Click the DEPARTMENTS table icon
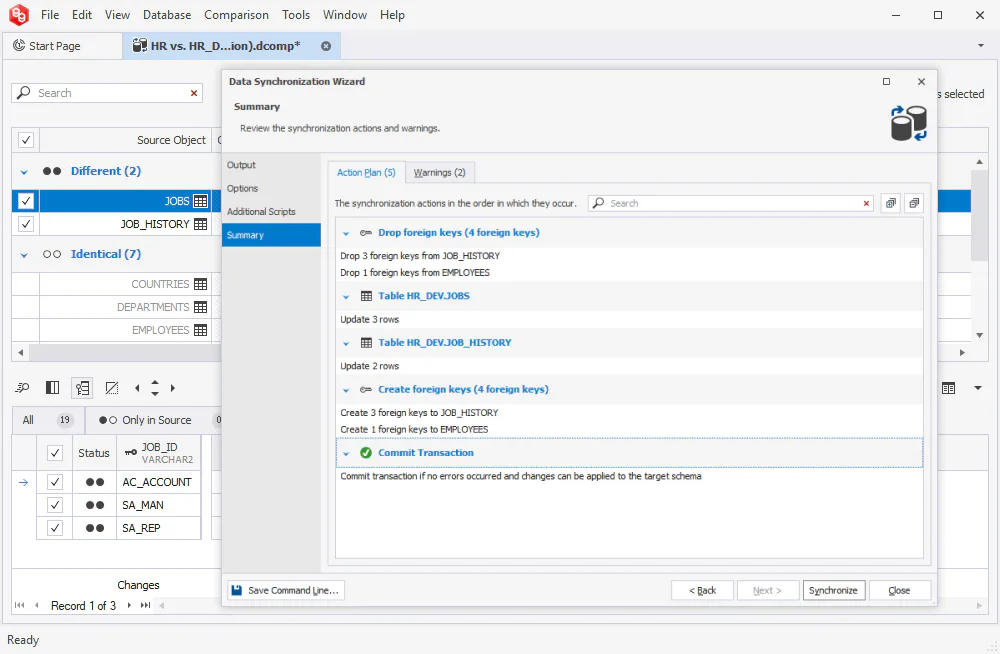Image resolution: width=1000 pixels, height=654 pixels. pyautogui.click(x=200, y=307)
